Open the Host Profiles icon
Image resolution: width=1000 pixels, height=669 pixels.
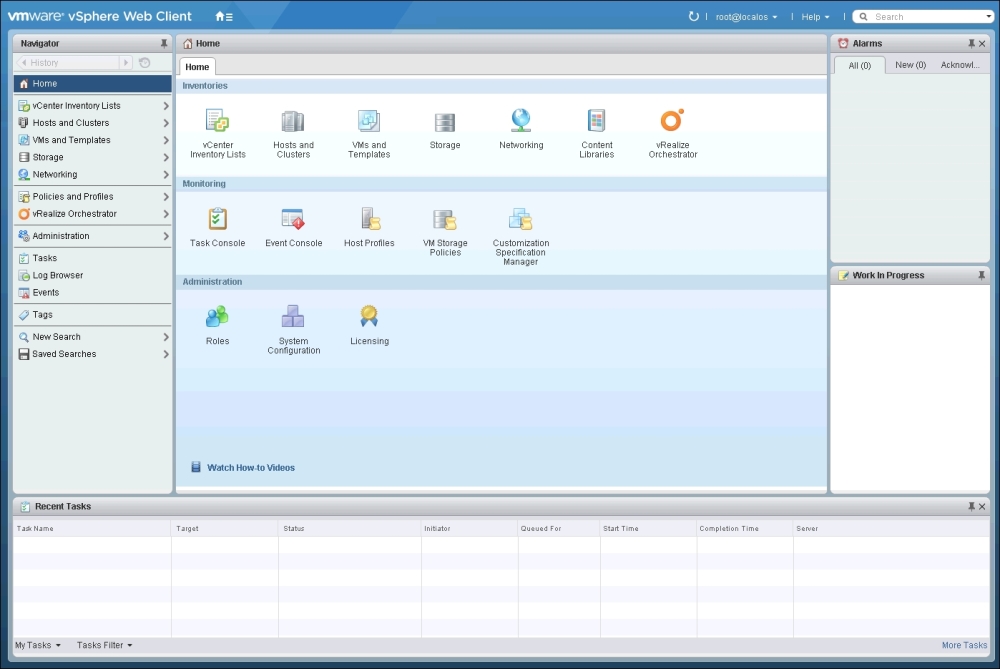click(x=370, y=219)
